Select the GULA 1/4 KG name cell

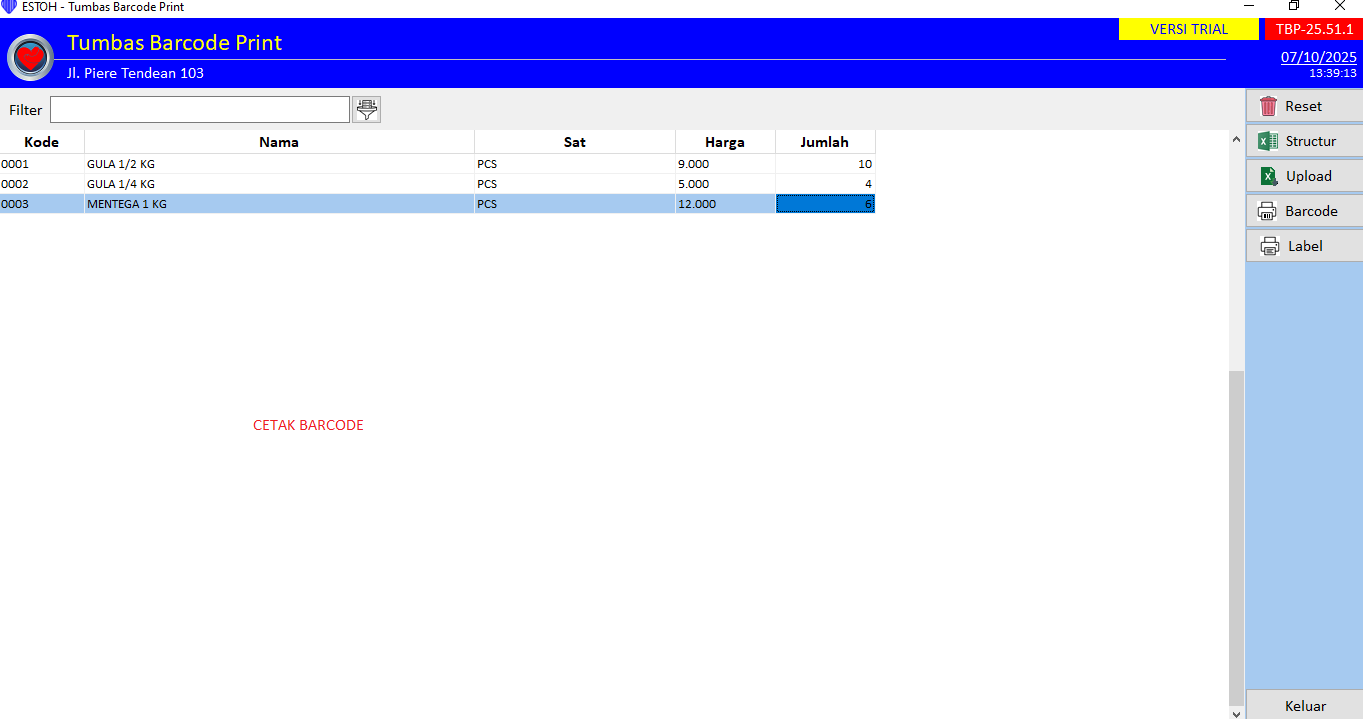pos(279,184)
